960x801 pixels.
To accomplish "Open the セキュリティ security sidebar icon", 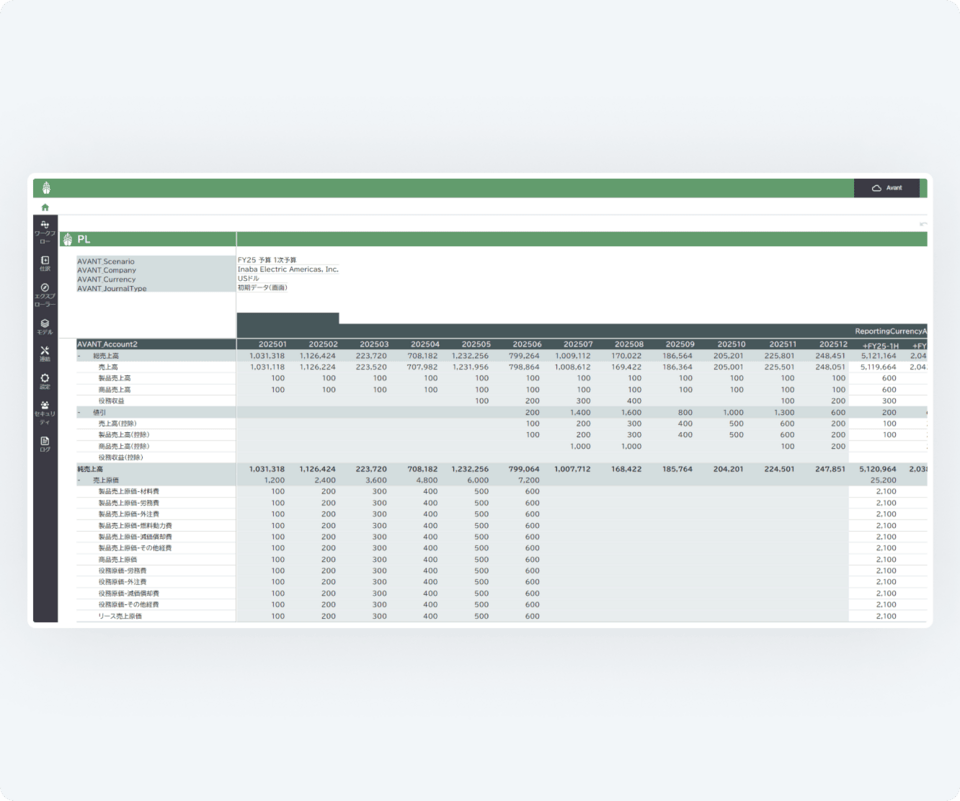I will pyautogui.click(x=45, y=411).
